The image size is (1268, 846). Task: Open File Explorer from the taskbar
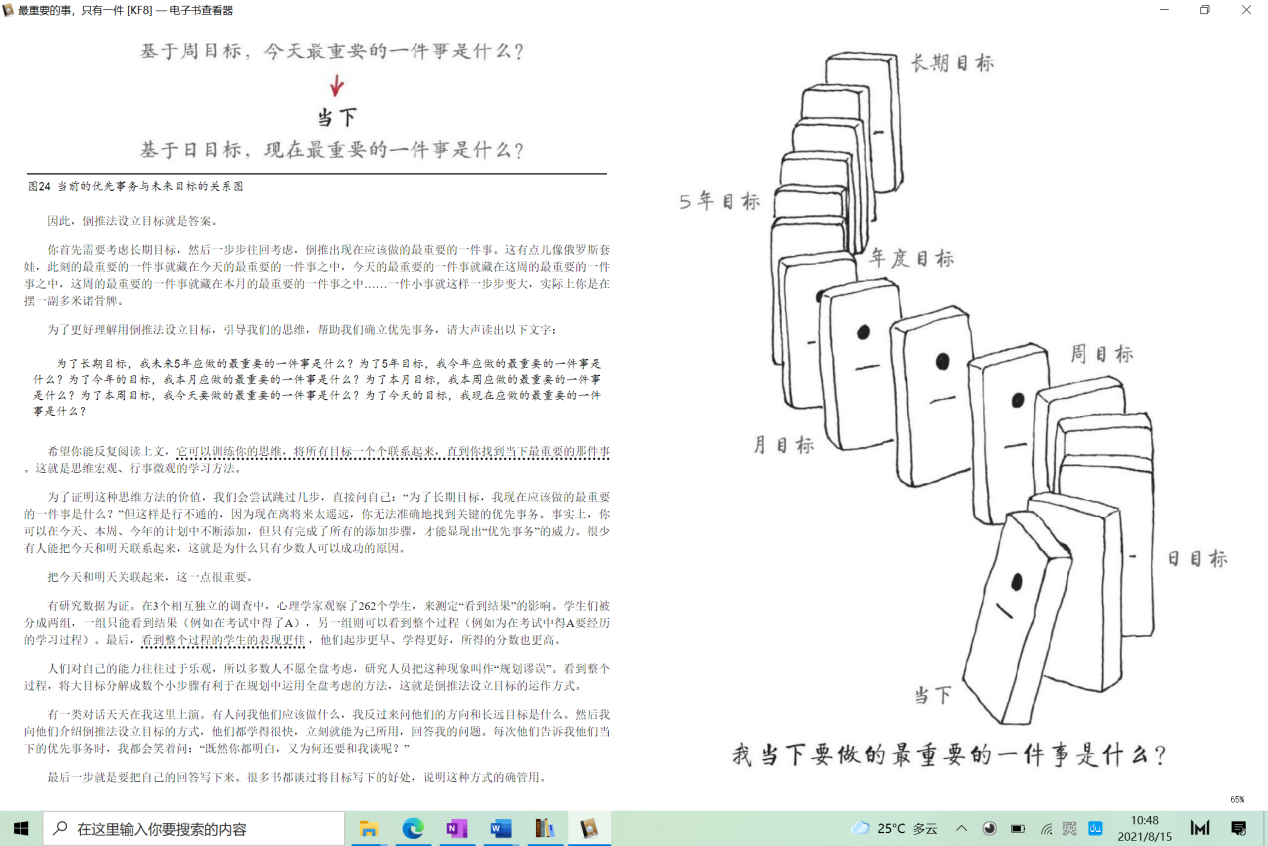[369, 828]
